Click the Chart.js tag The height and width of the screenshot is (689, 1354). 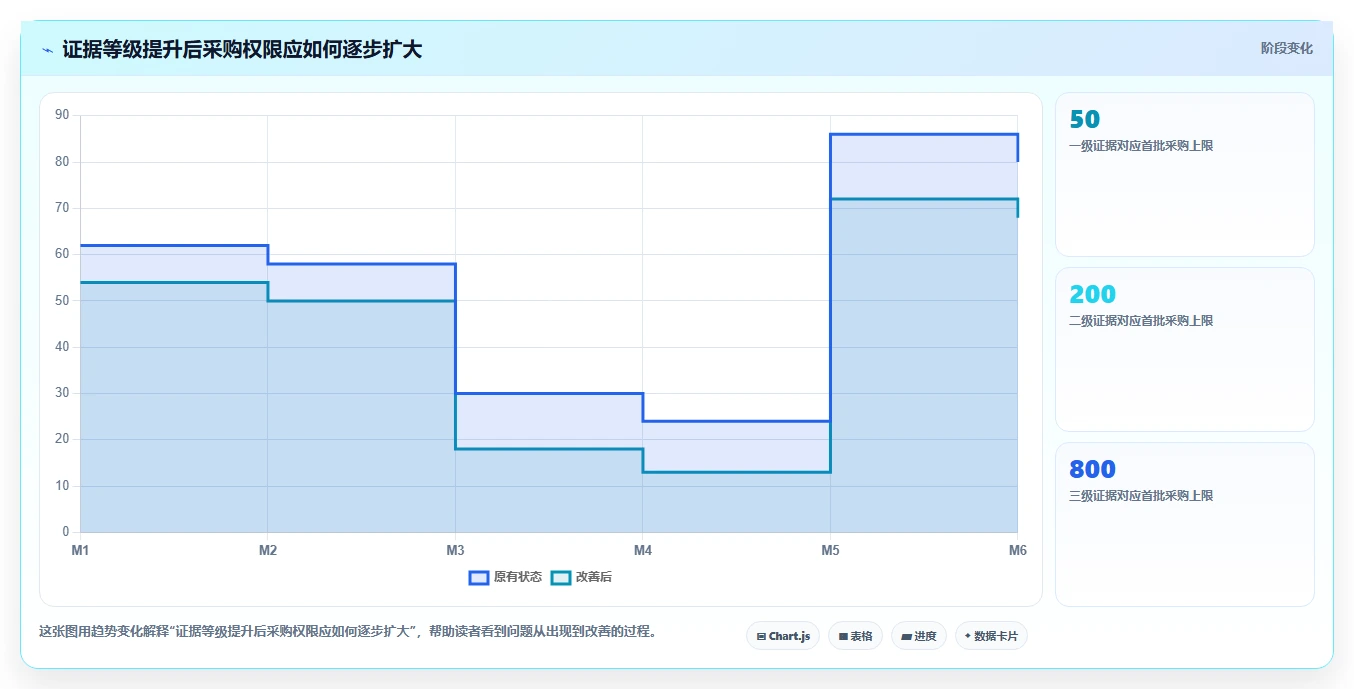(783, 636)
